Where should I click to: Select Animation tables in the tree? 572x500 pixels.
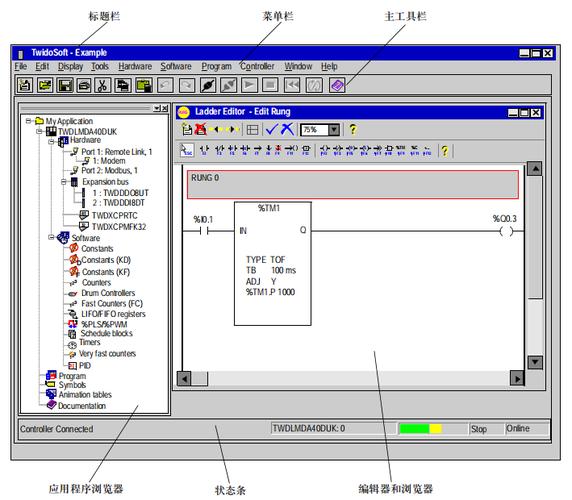tap(85, 395)
